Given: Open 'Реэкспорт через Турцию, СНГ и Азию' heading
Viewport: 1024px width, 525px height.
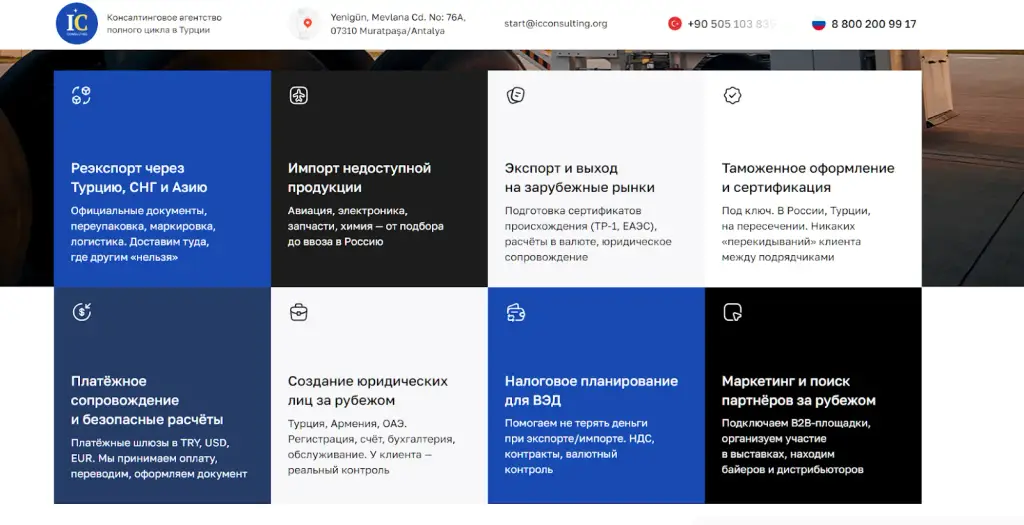Looking at the screenshot, I should click(x=139, y=178).
